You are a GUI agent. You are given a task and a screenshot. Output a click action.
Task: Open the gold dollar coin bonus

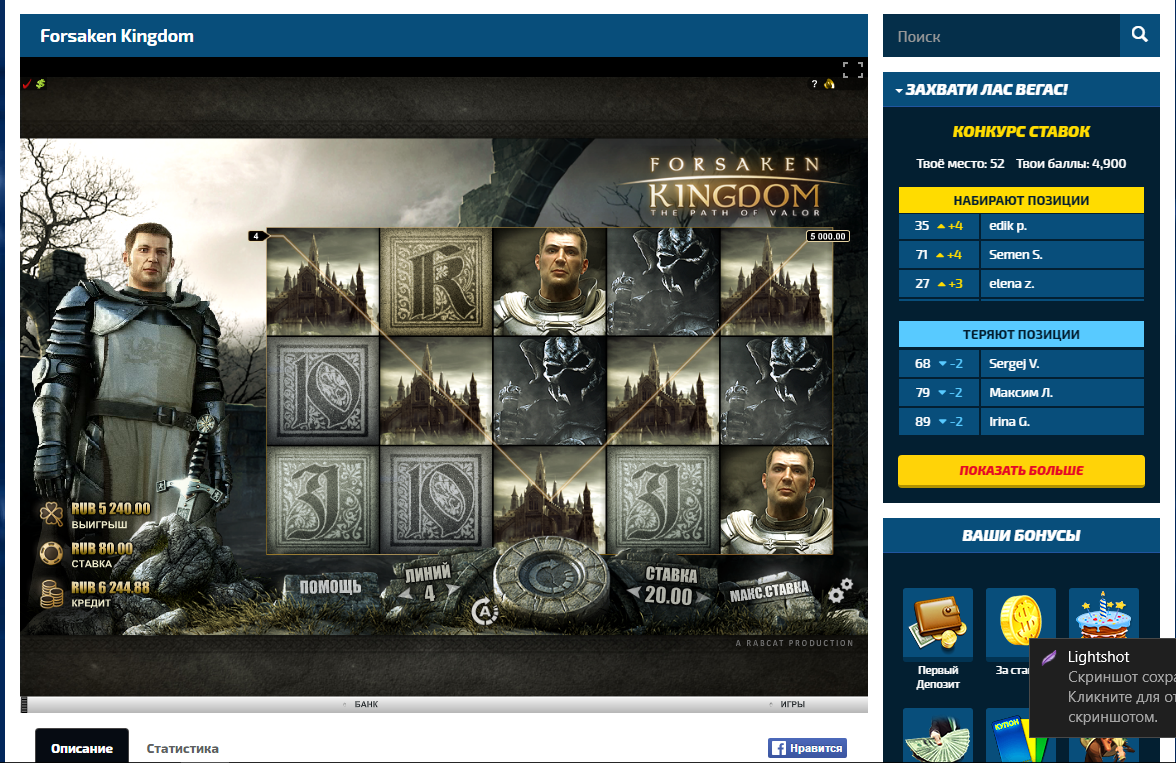1020,623
